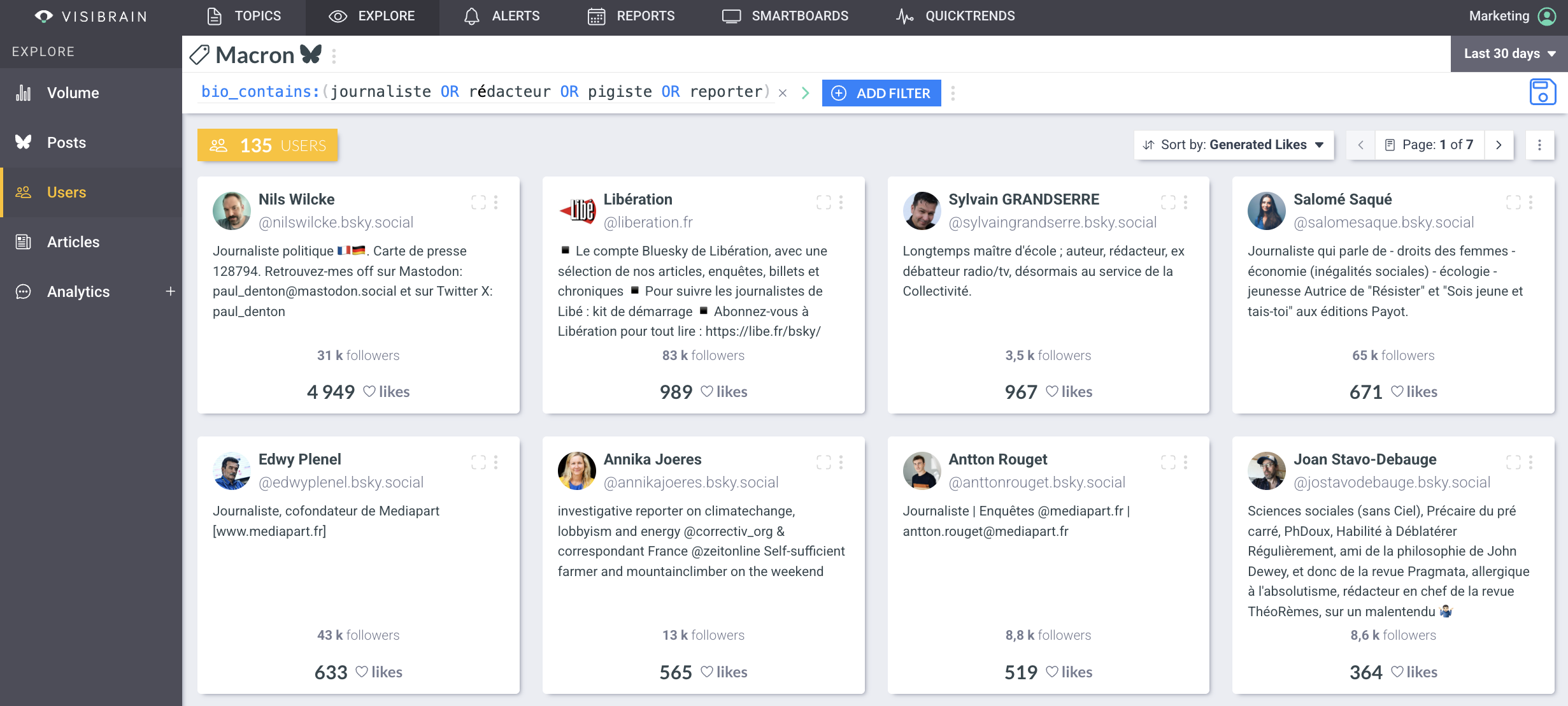Open Analytics in the sidebar
1568x706 pixels.
[78, 291]
